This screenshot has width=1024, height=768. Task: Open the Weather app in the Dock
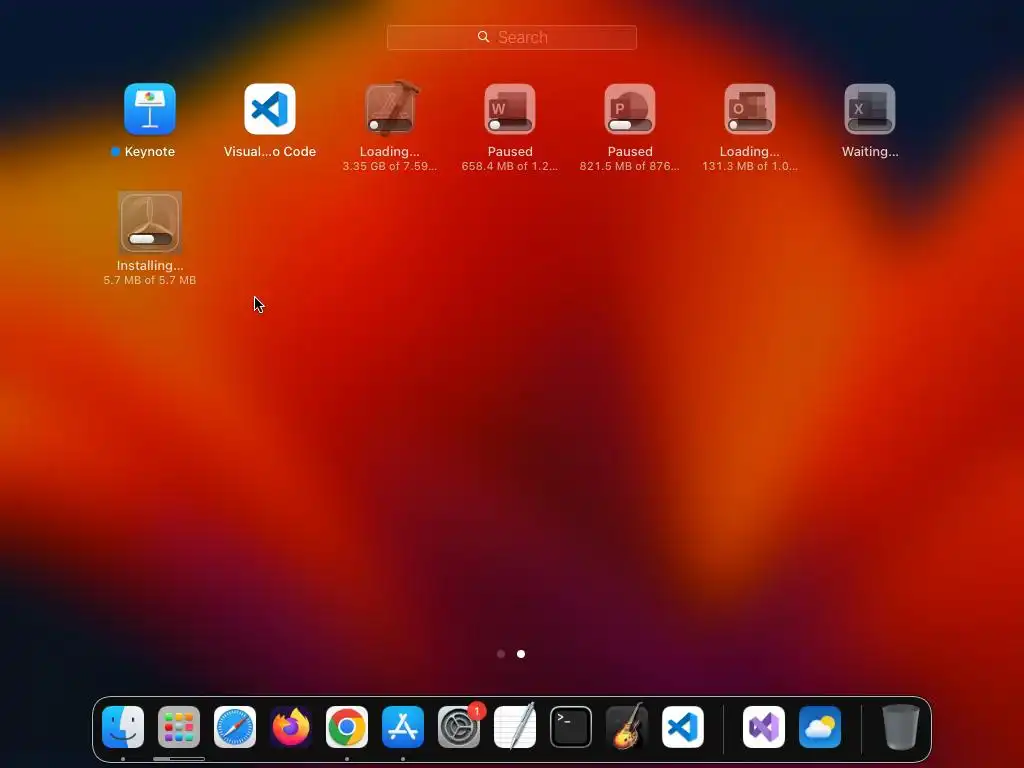(x=820, y=727)
